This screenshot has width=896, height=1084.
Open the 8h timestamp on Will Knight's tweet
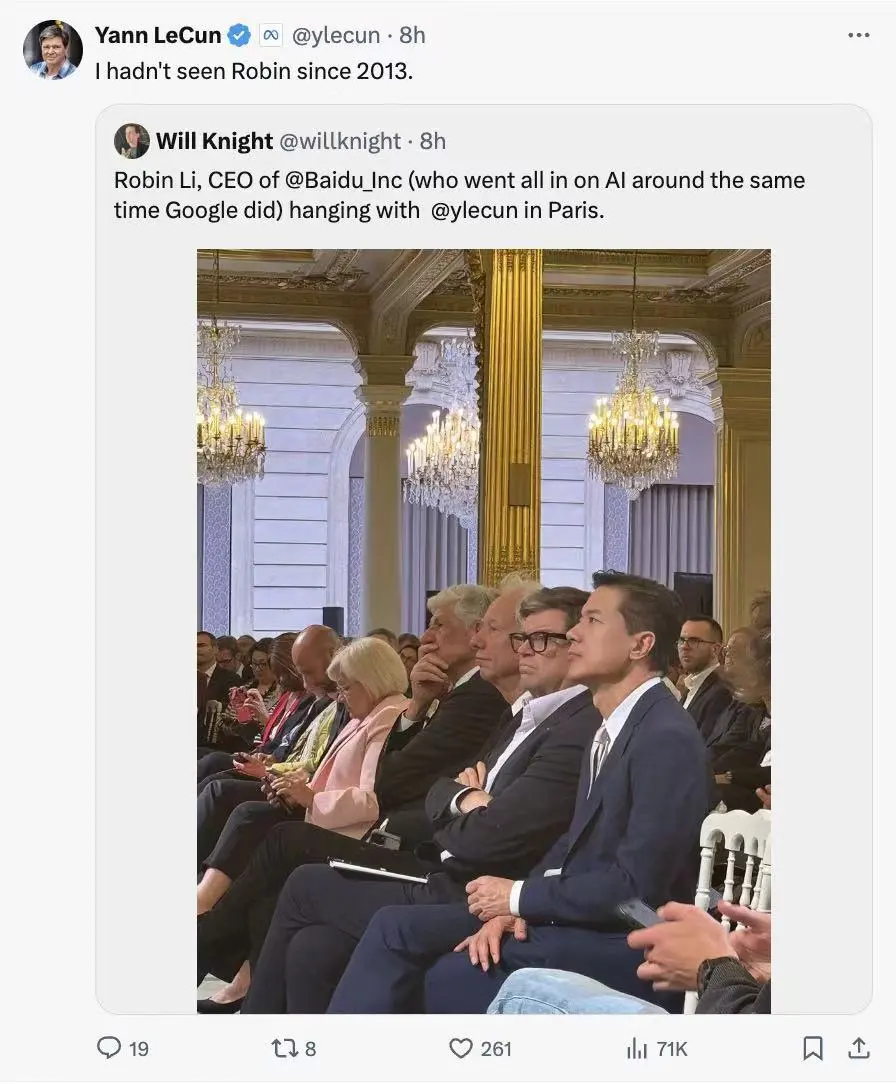tap(433, 141)
